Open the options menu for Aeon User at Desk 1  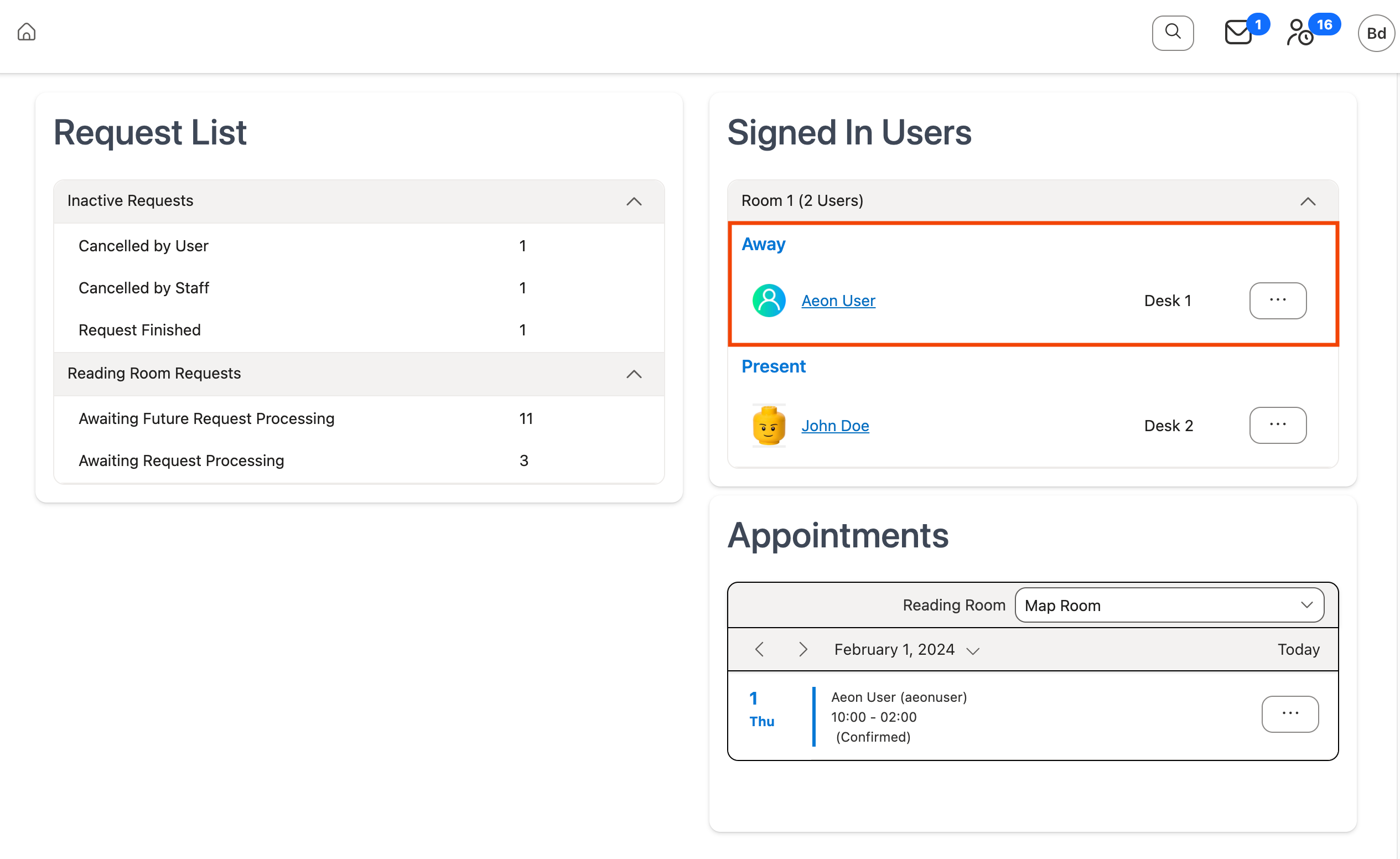1277,301
